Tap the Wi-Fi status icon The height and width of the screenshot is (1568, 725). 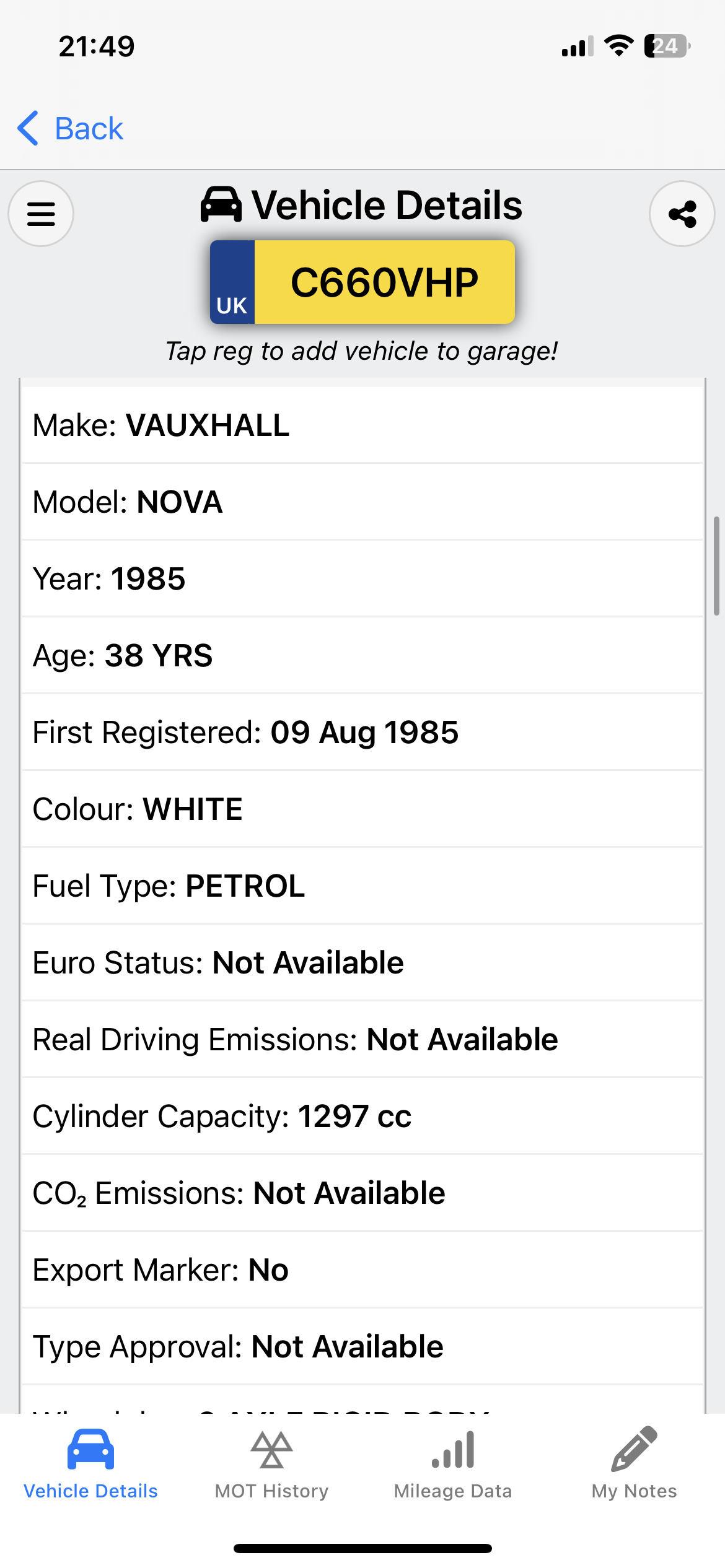[x=618, y=46]
